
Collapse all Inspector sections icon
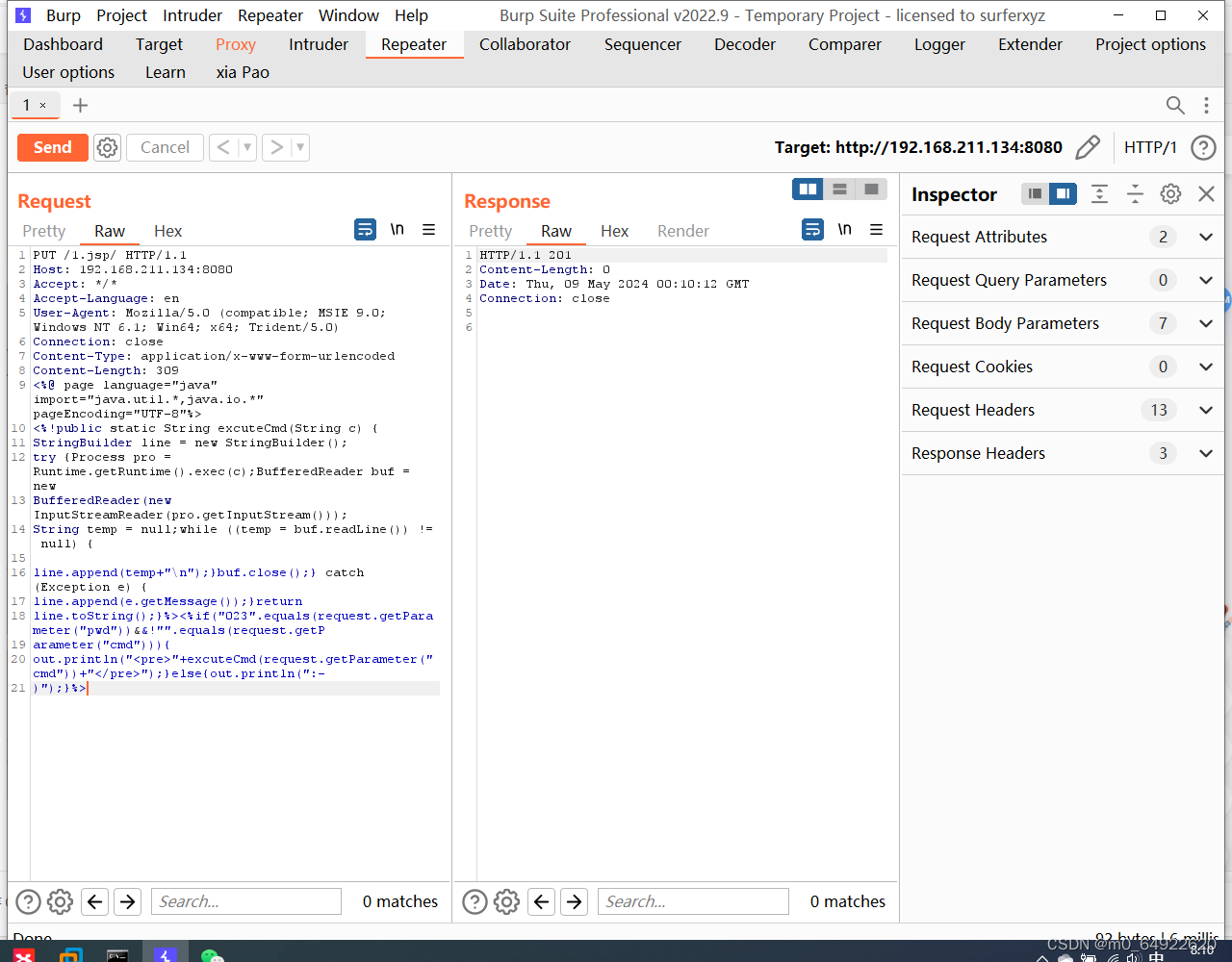(x=1135, y=194)
